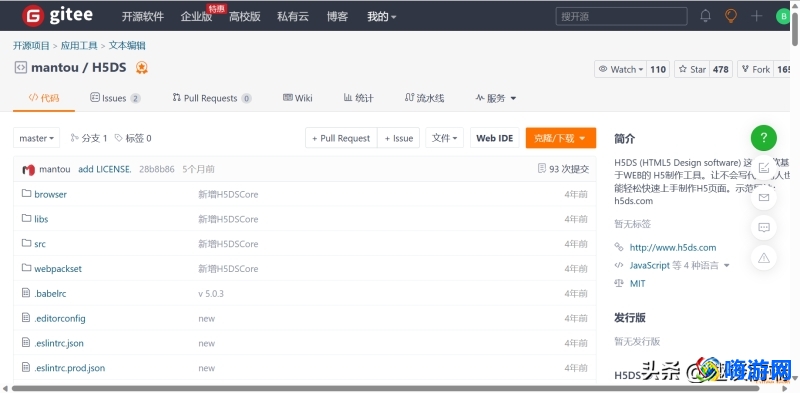Open the notifications bell icon
This screenshot has width=800, height=393.
click(x=705, y=16)
